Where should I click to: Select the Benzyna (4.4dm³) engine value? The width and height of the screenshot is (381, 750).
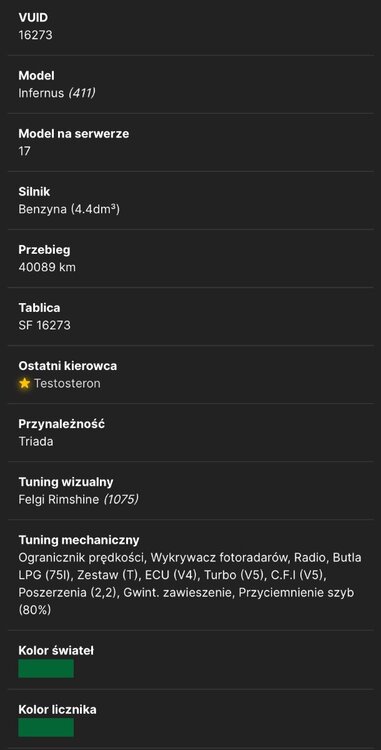69,210
